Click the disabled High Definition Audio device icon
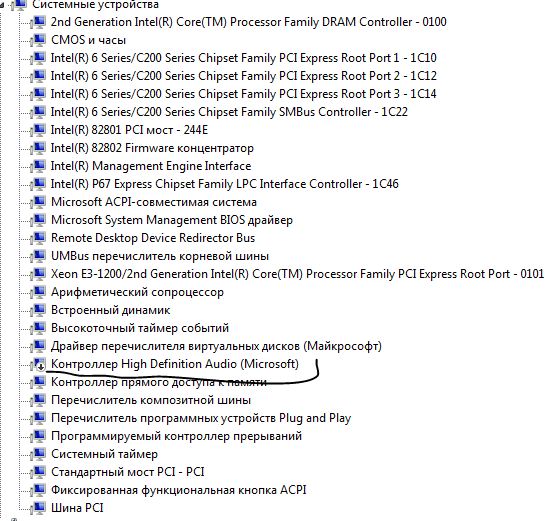554x521 pixels. 39,364
